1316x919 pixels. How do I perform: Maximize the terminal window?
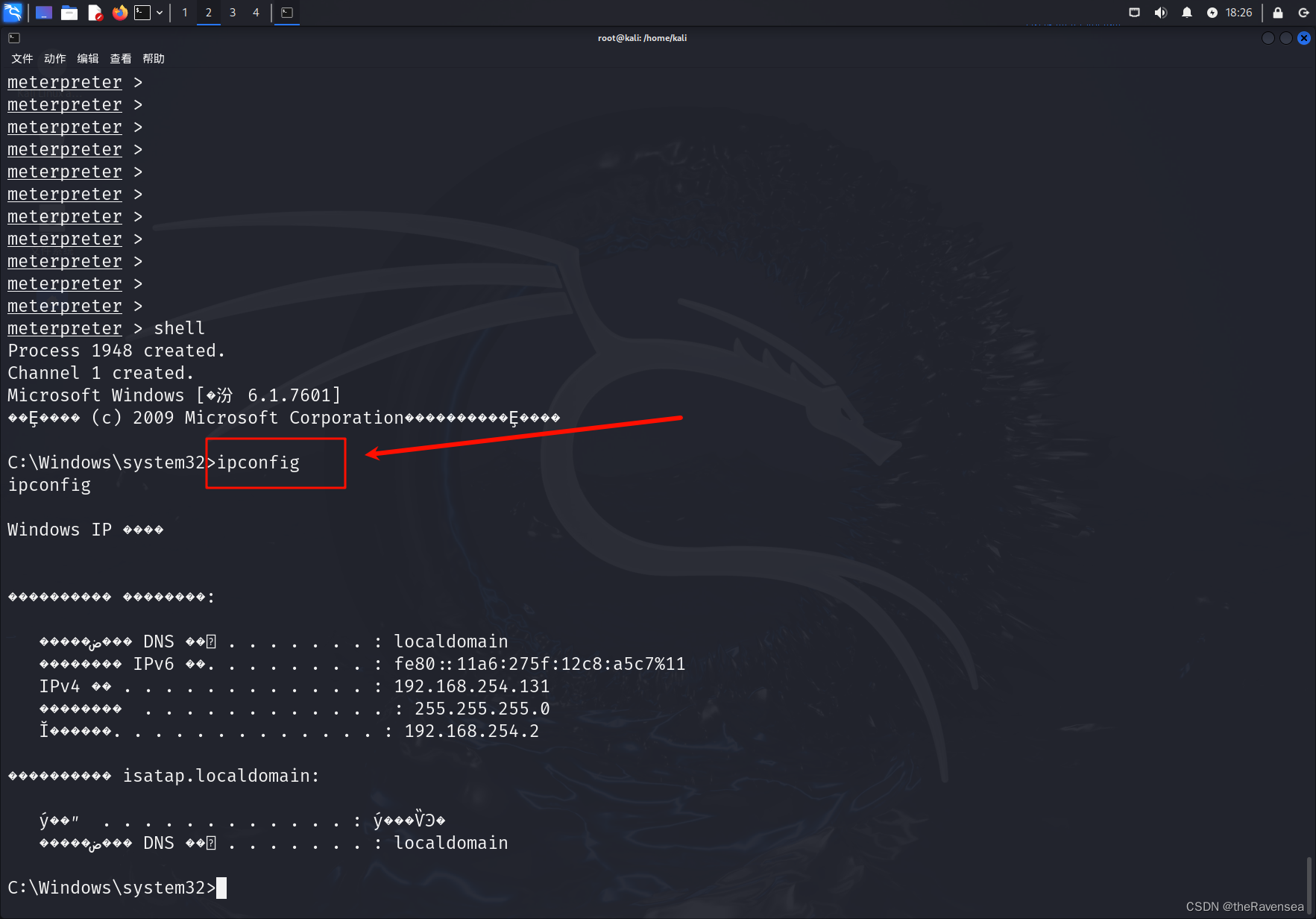[x=1286, y=38]
